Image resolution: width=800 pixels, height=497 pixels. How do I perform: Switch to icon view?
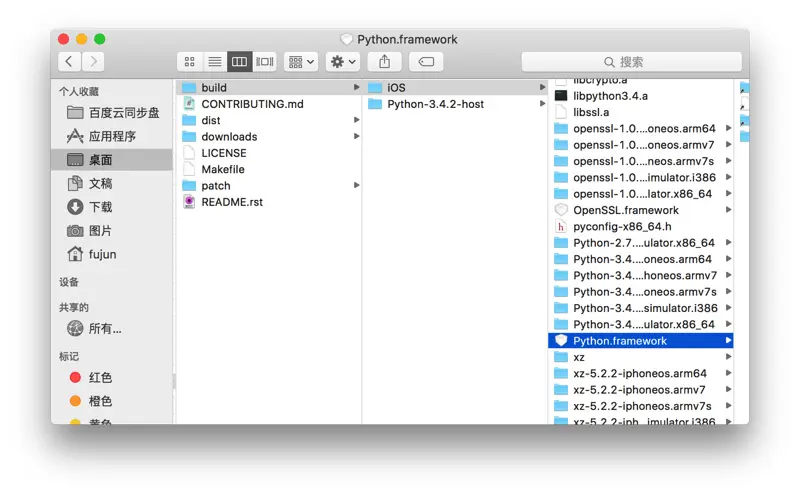(x=189, y=62)
